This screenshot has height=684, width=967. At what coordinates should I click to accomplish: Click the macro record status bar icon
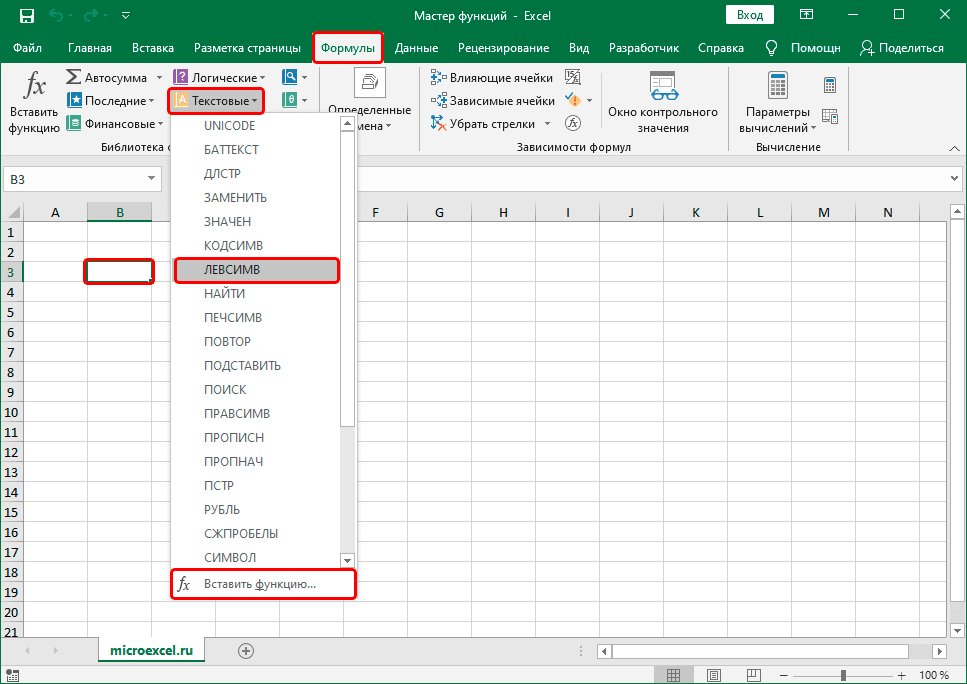[12, 675]
